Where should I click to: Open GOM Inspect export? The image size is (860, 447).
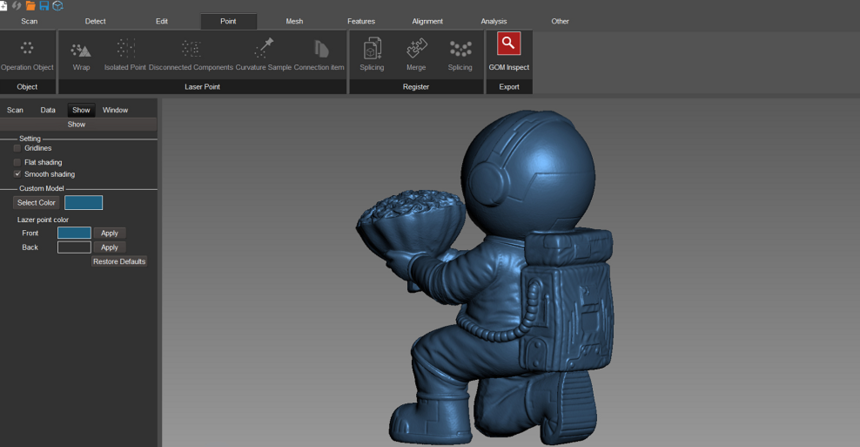(x=508, y=52)
